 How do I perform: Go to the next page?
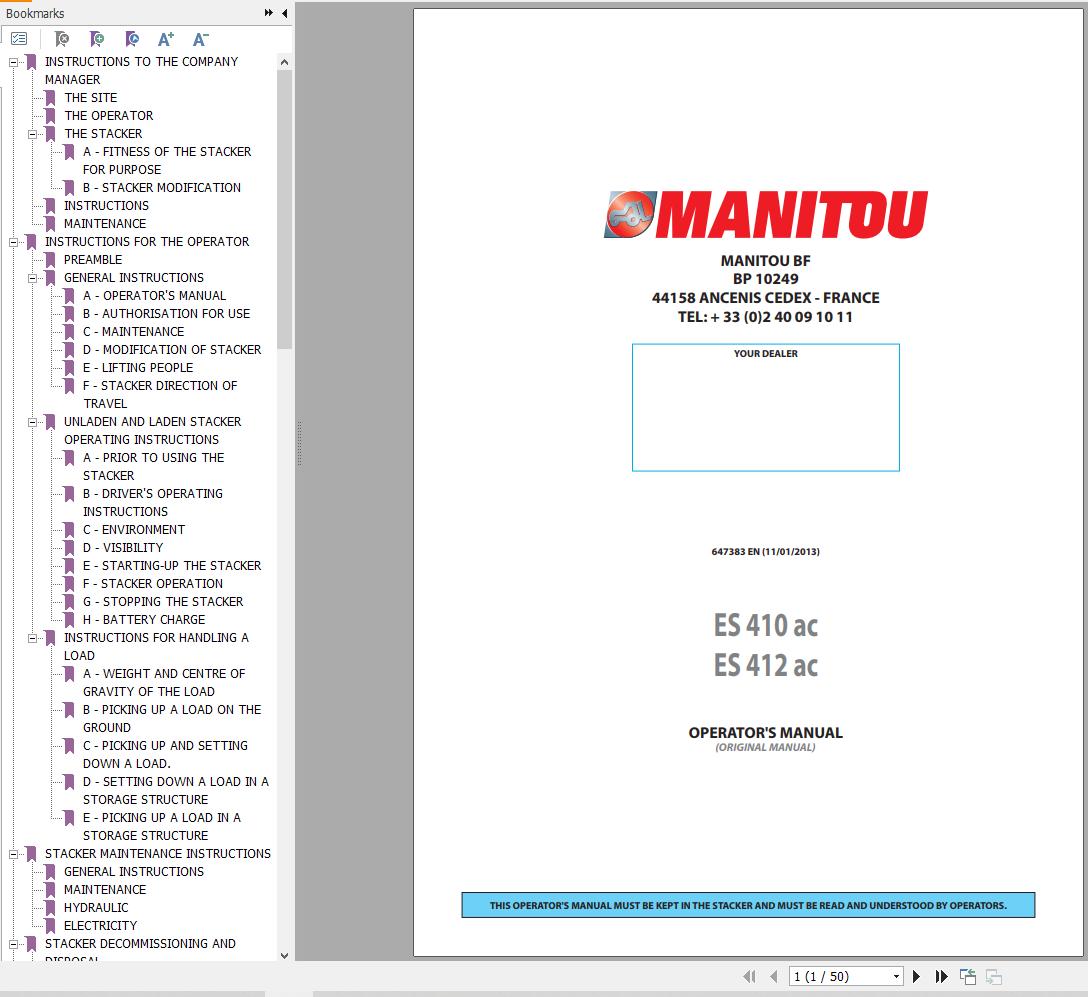[916, 976]
